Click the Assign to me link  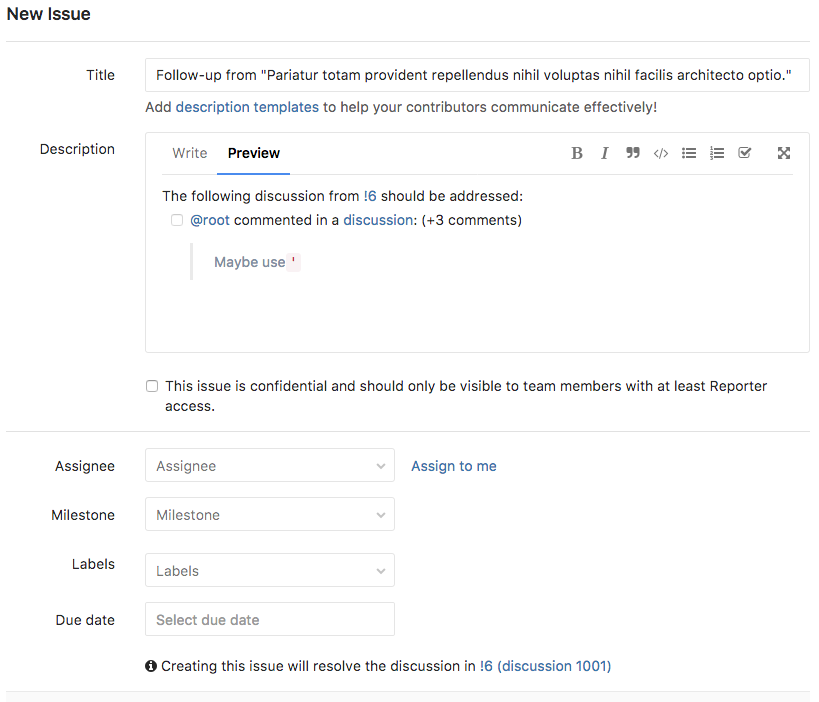click(x=454, y=466)
